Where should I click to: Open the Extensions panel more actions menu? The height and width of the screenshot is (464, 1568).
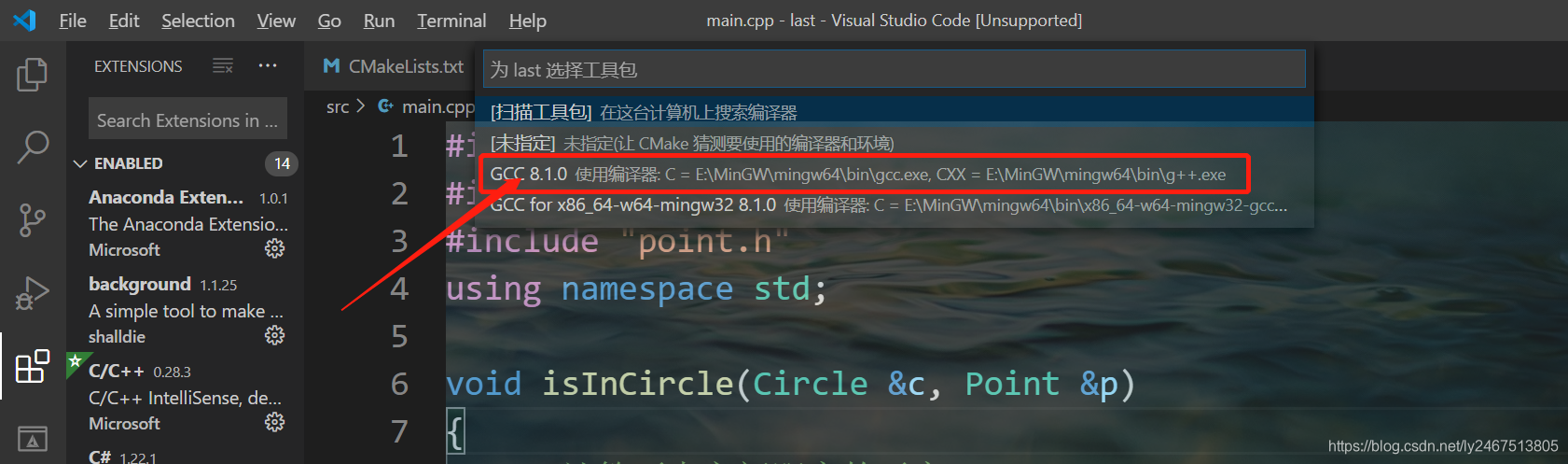[268, 65]
